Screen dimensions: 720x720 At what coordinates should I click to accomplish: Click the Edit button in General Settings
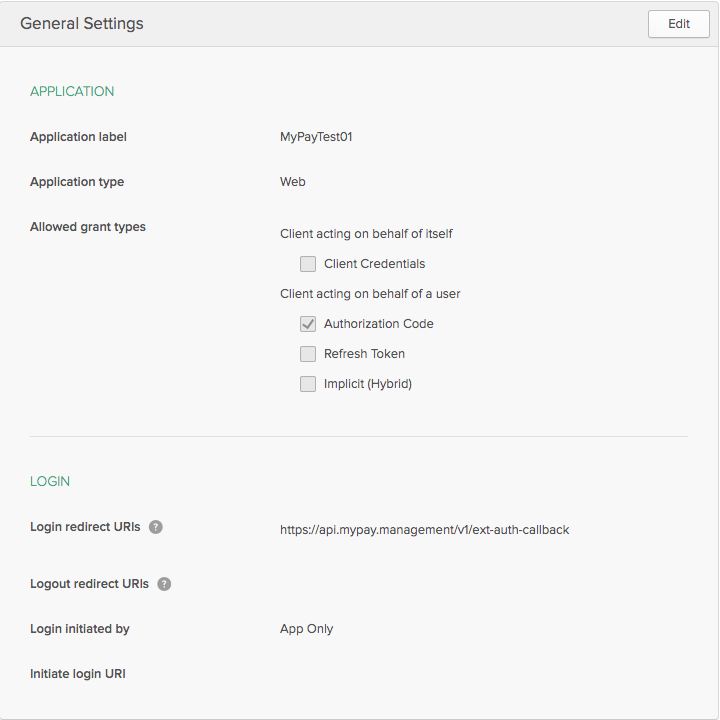coord(678,24)
